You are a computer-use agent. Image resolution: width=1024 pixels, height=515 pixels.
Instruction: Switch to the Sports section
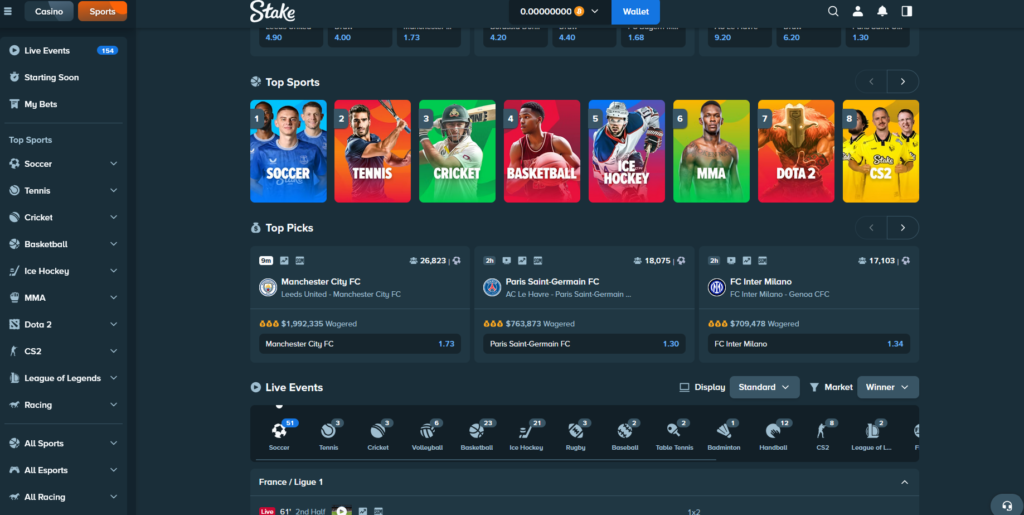click(x=102, y=12)
